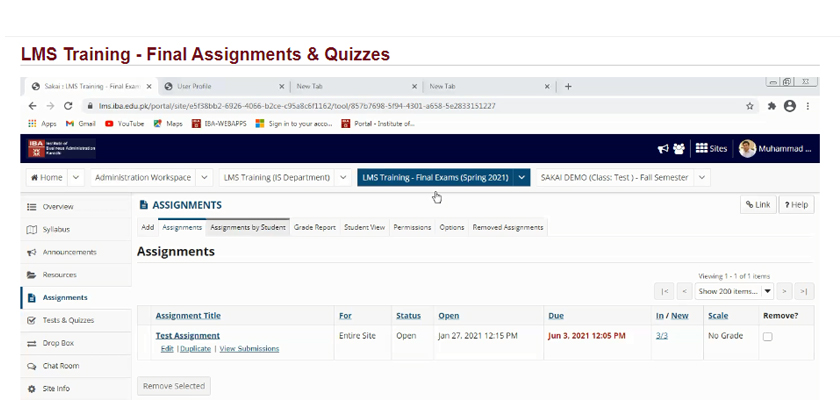Open the Gmail bookmark

(80, 123)
